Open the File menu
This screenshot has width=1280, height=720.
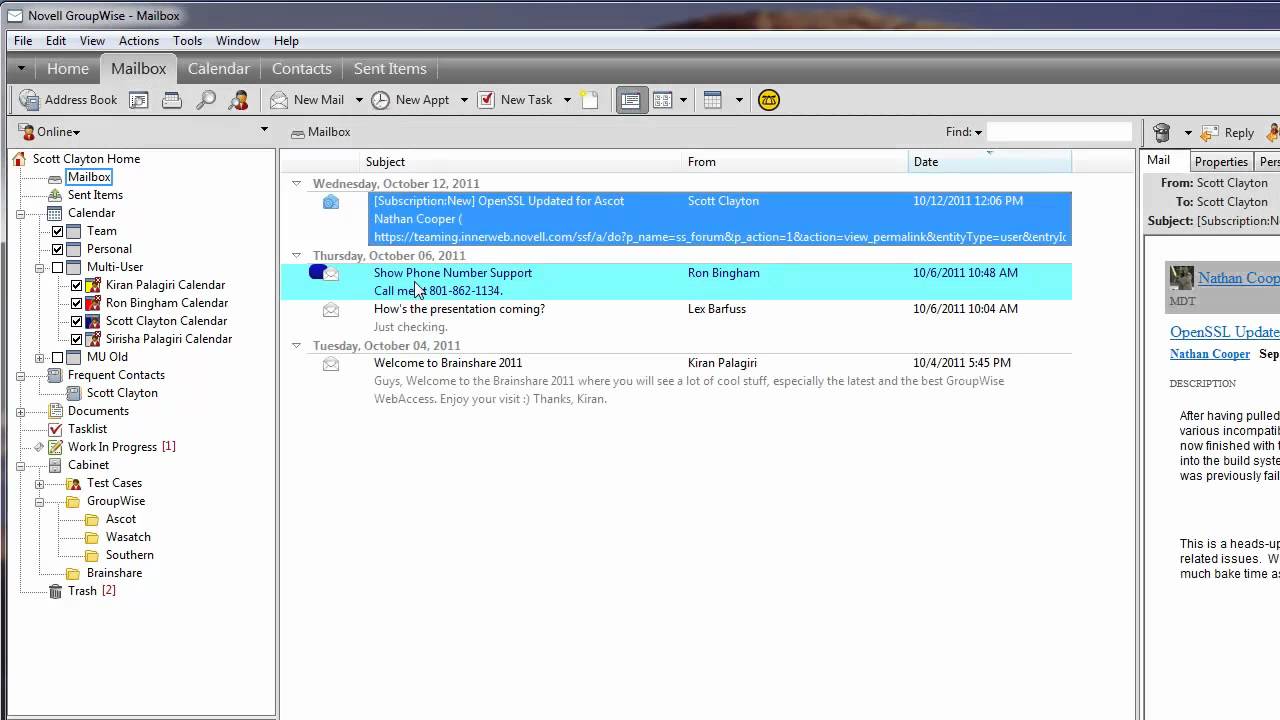pos(23,41)
